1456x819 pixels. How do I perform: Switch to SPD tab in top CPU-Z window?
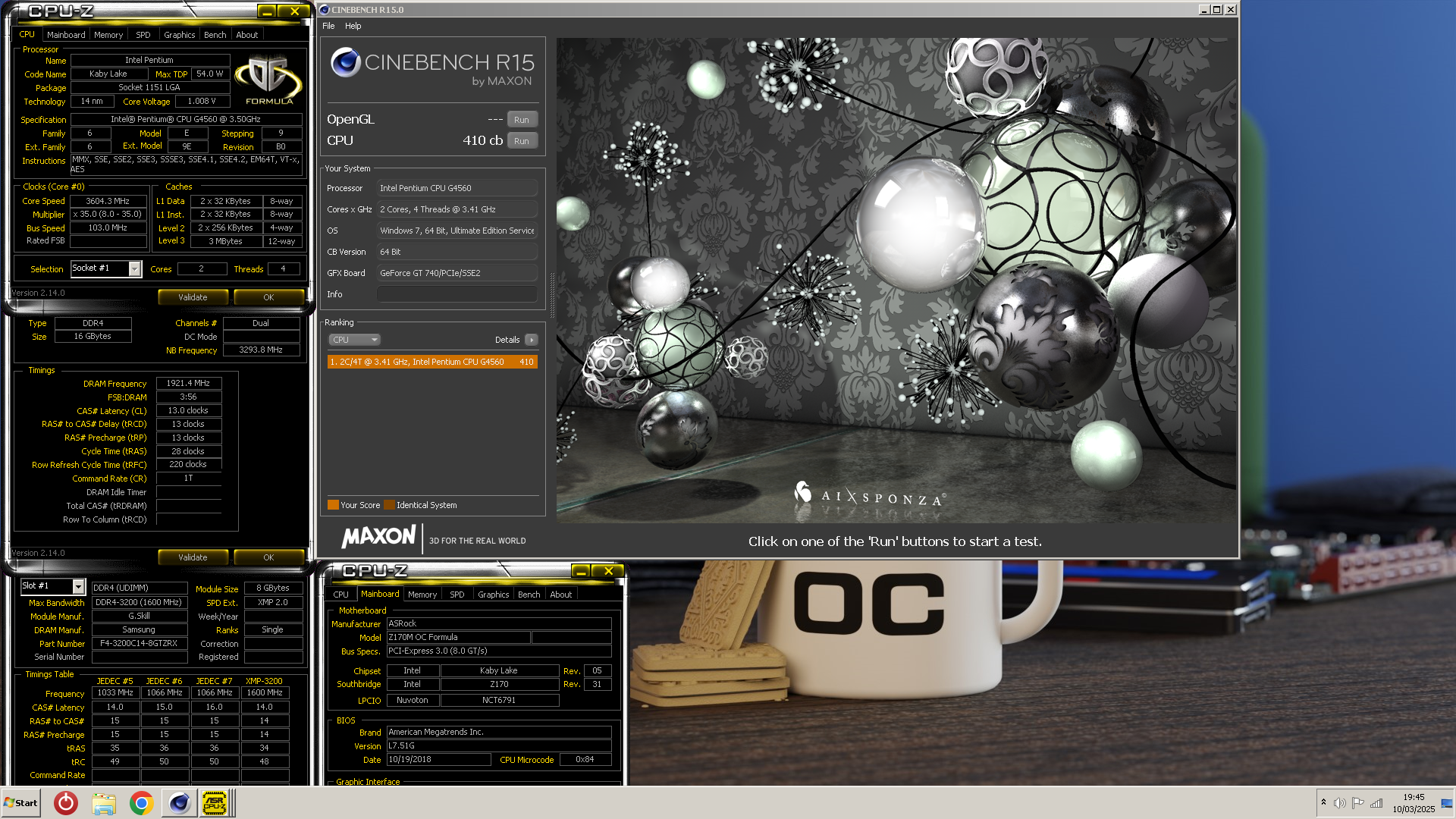(143, 35)
